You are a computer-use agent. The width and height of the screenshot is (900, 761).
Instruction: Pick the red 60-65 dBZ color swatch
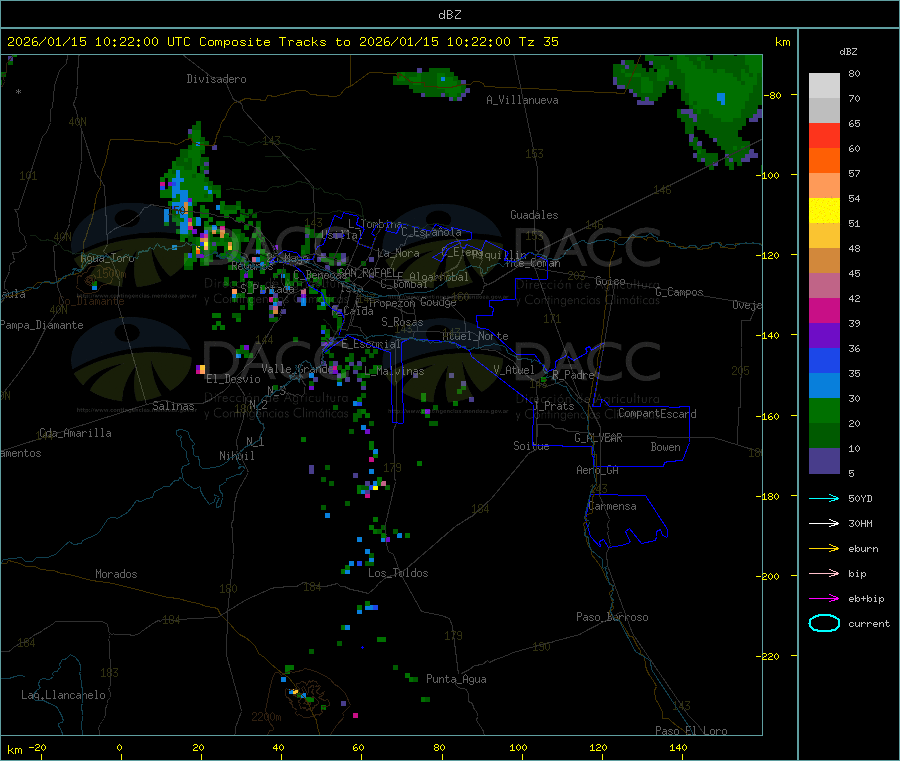point(824,136)
